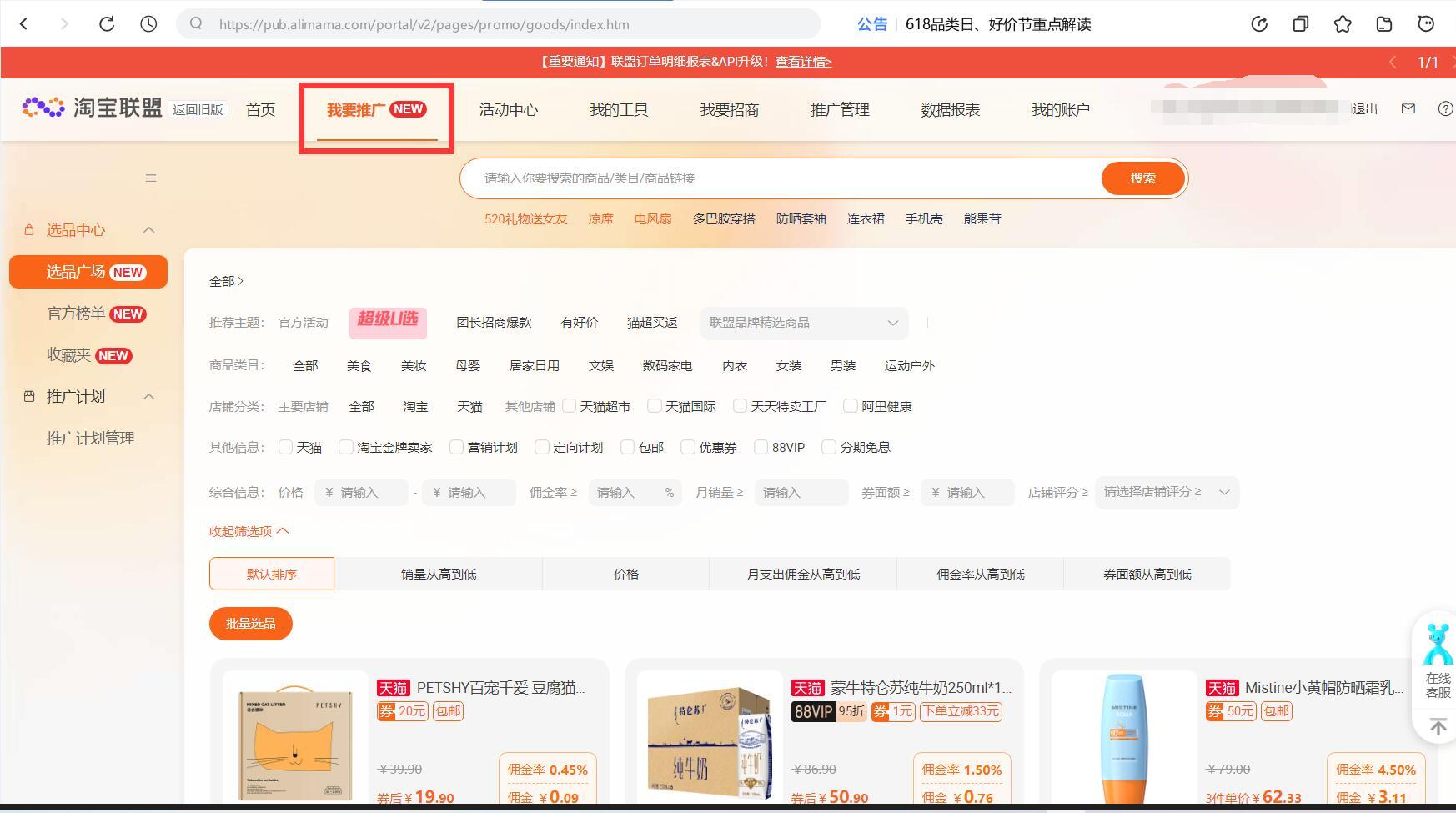Image resolution: width=1456 pixels, height=813 pixels.
Task: Go back with browser back arrow
Action: [x=24, y=24]
